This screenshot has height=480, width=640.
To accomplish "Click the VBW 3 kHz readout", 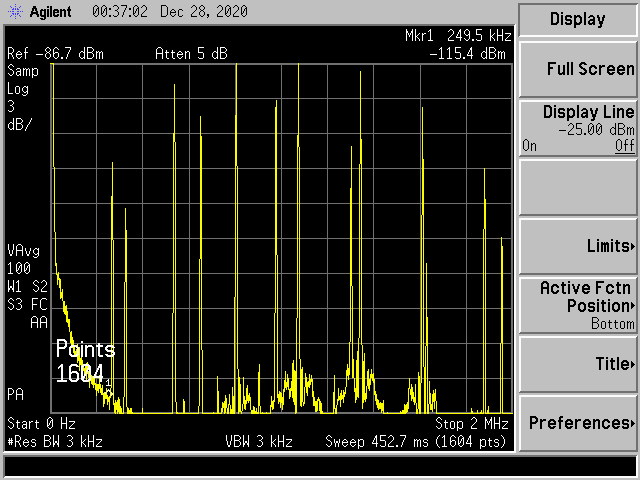I will (259, 441).
